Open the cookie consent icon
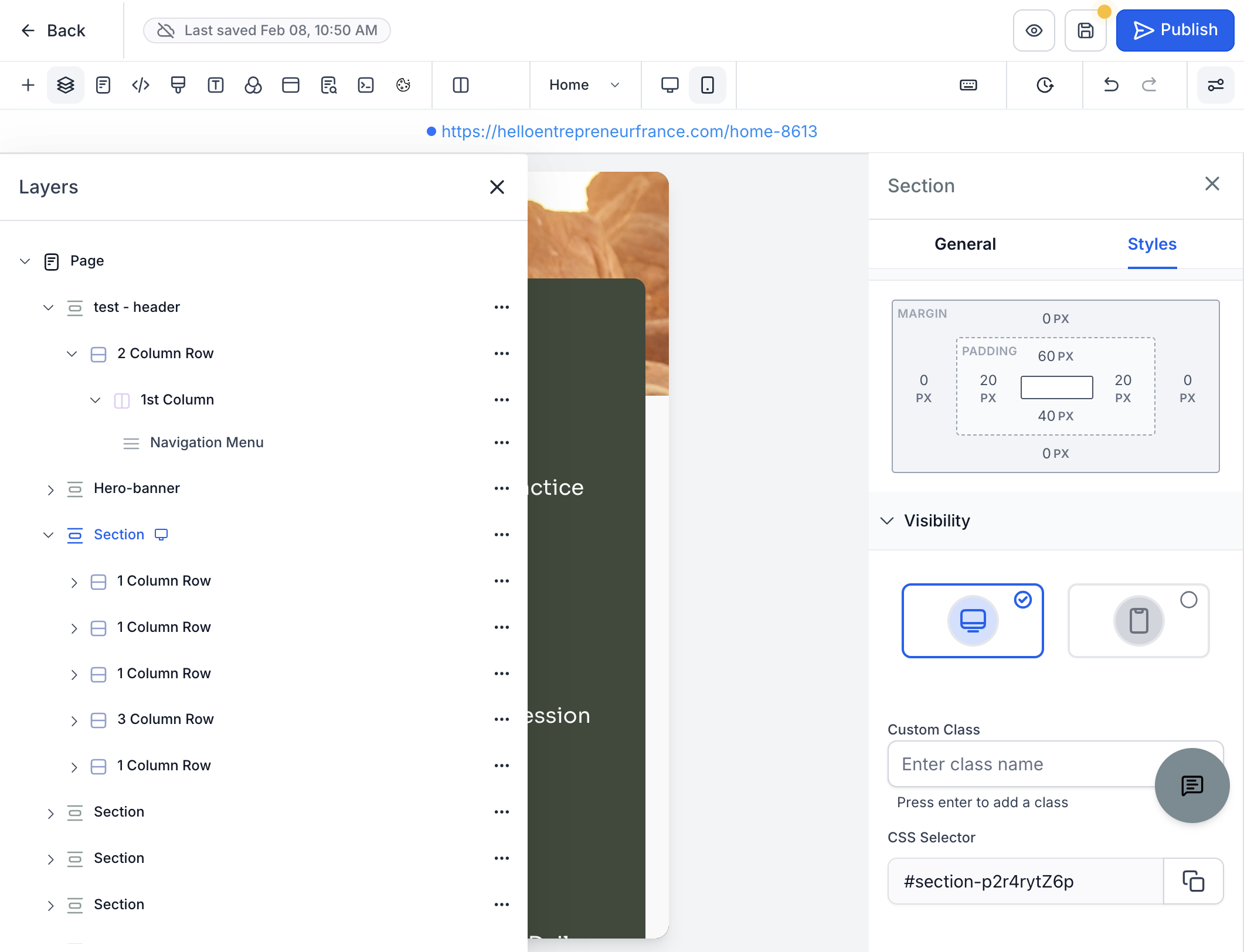The image size is (1244, 952). coord(403,85)
